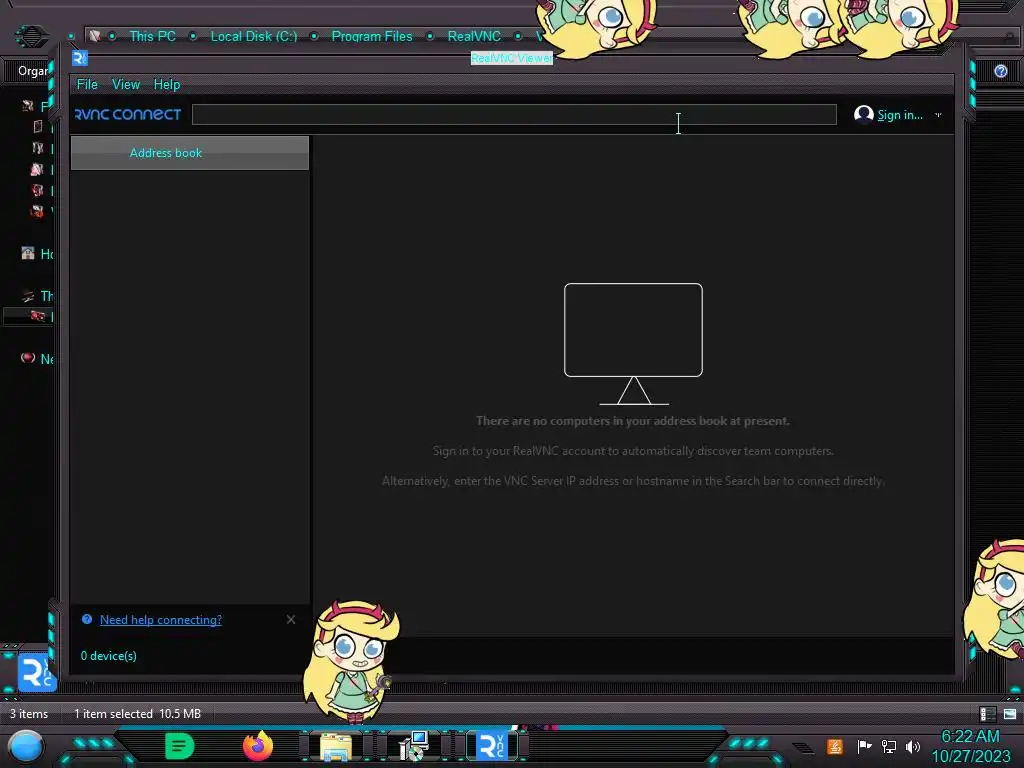1024x768 pixels.
Task: Click the RealVNC Viewer taskbar icon
Action: (492, 746)
